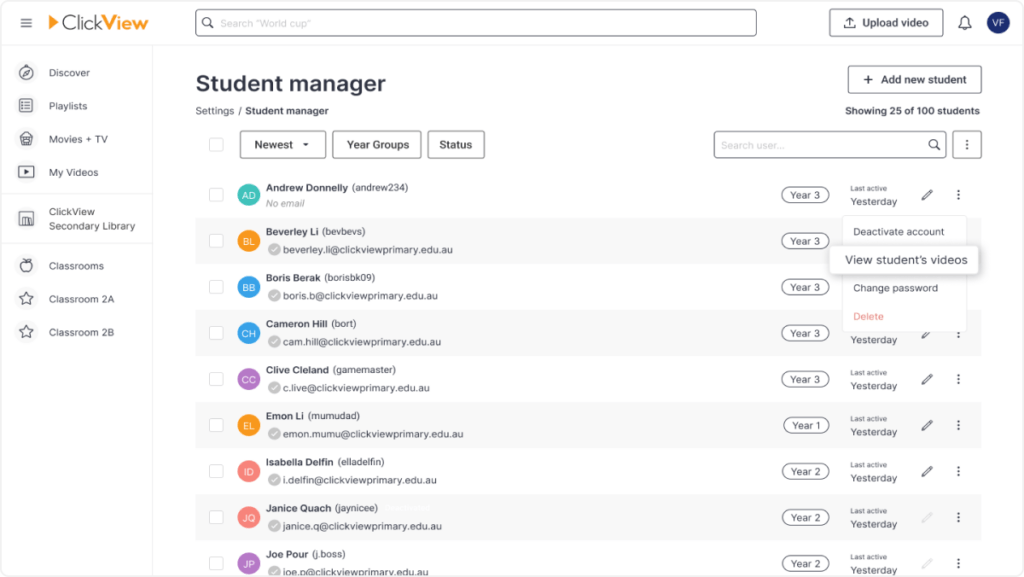Open the VF user profile avatar
This screenshot has height=577, width=1024.
tap(997, 23)
